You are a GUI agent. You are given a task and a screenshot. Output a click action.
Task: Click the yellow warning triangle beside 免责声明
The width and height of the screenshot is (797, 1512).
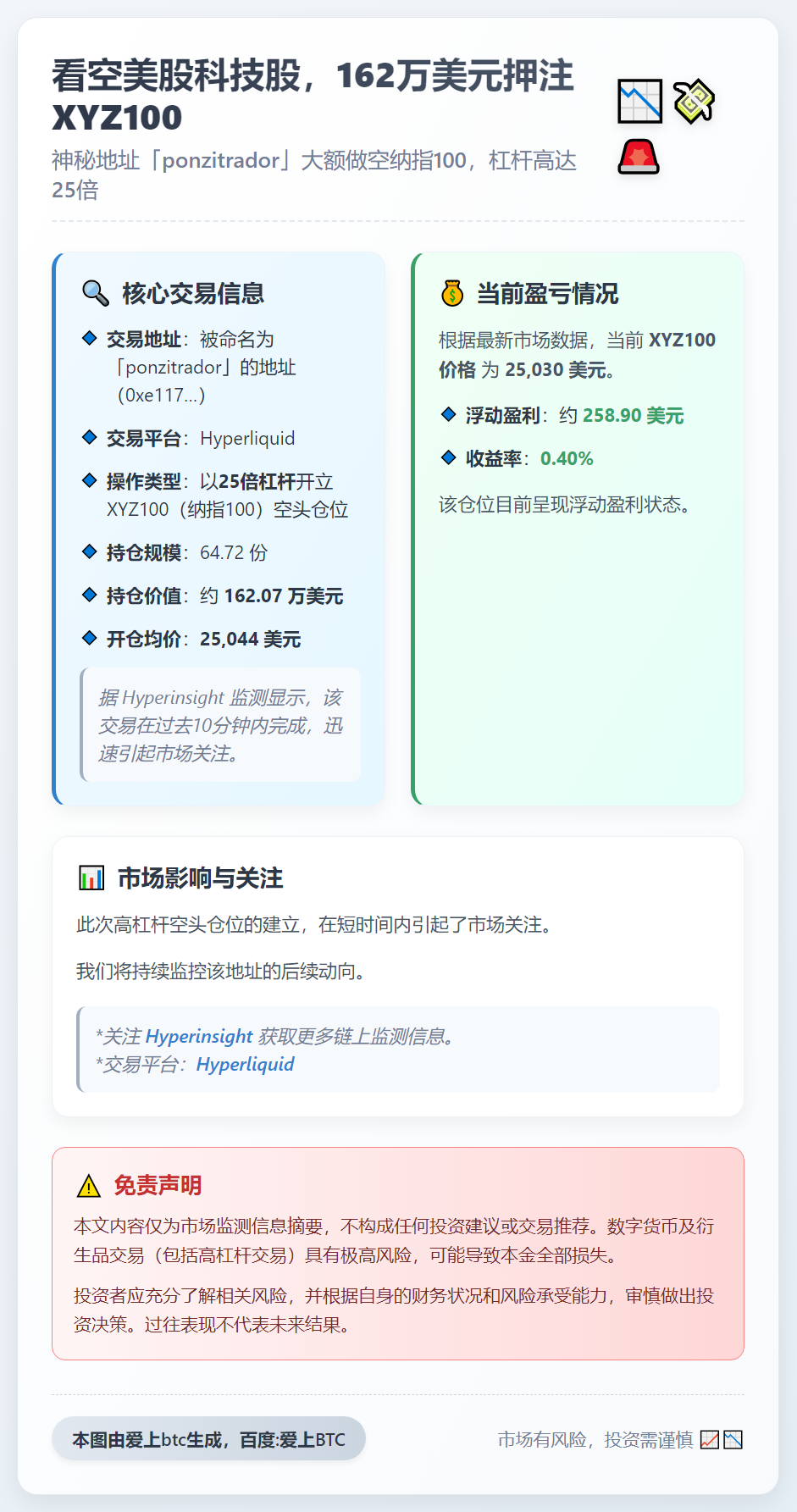point(88,1186)
